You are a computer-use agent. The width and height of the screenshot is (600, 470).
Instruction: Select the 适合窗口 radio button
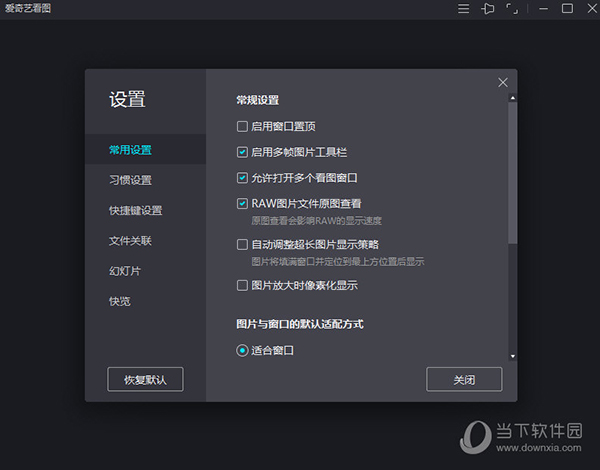(x=242, y=350)
